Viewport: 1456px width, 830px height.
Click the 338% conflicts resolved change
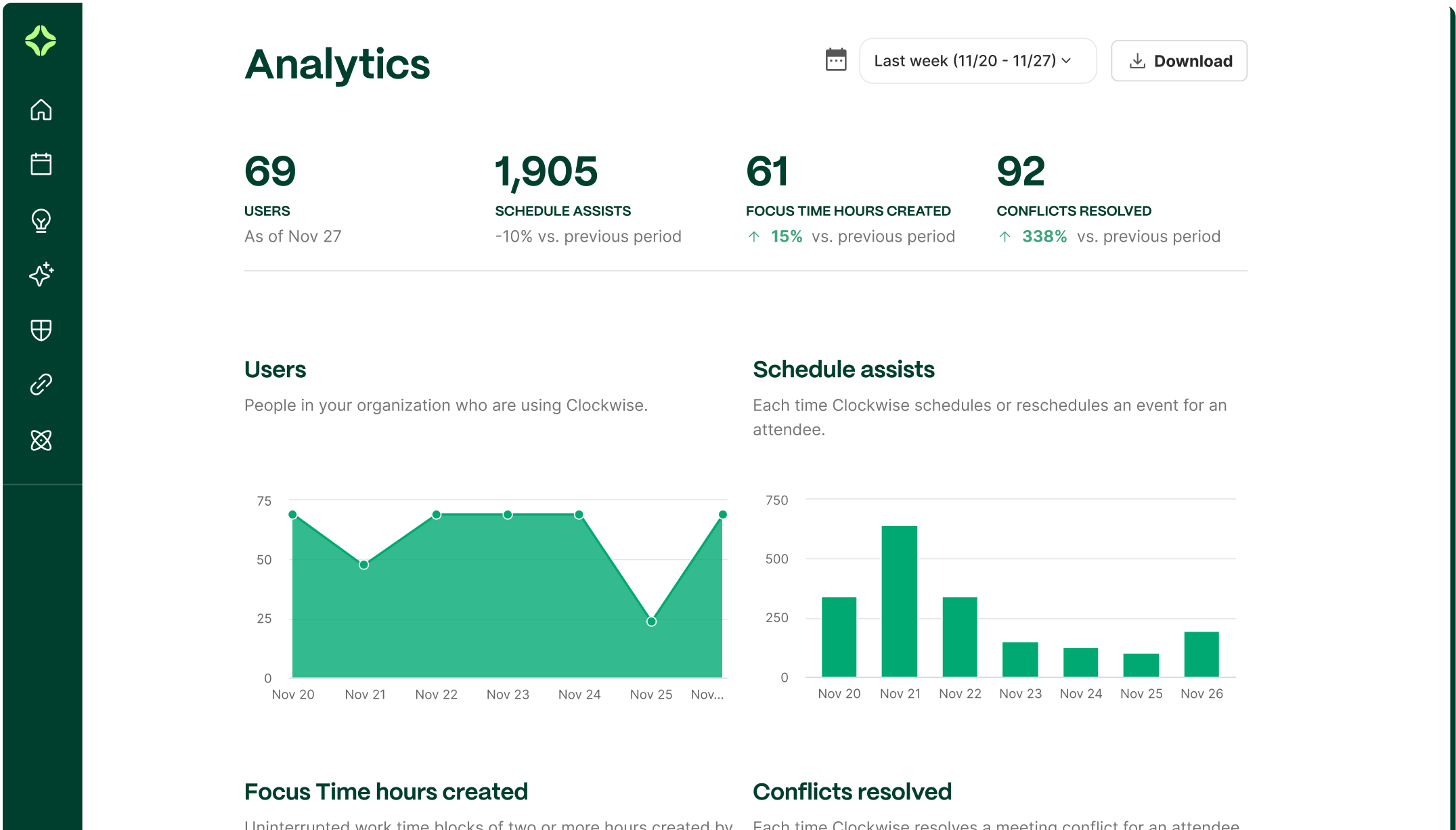point(1044,237)
